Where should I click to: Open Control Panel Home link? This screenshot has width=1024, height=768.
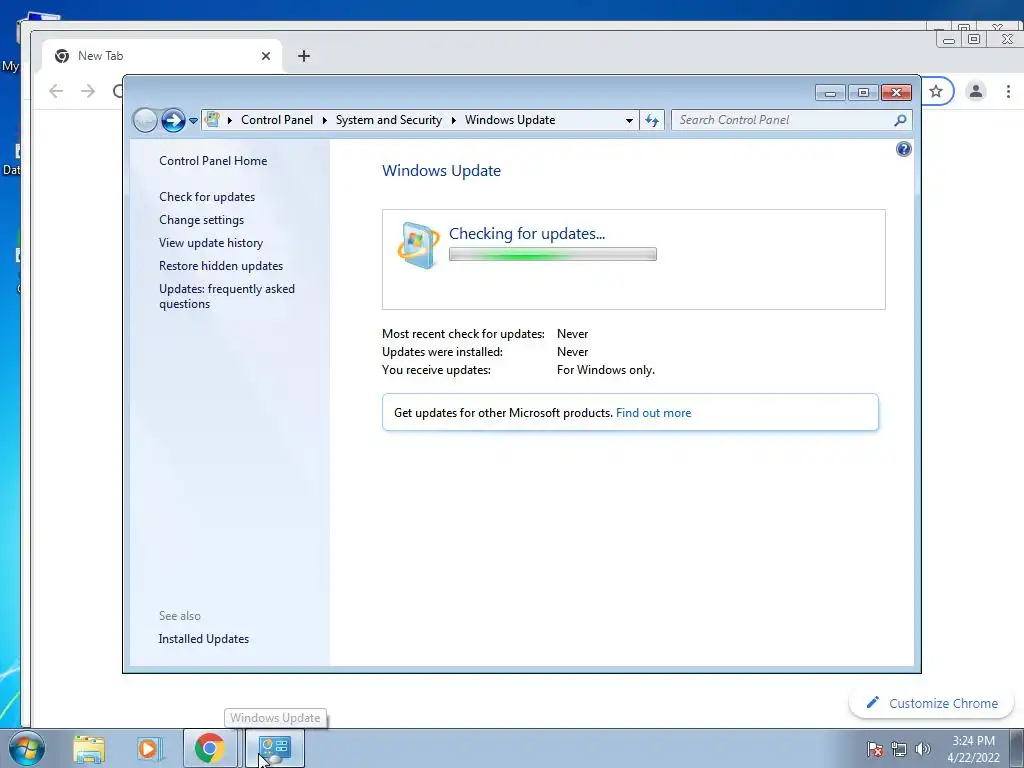213,161
